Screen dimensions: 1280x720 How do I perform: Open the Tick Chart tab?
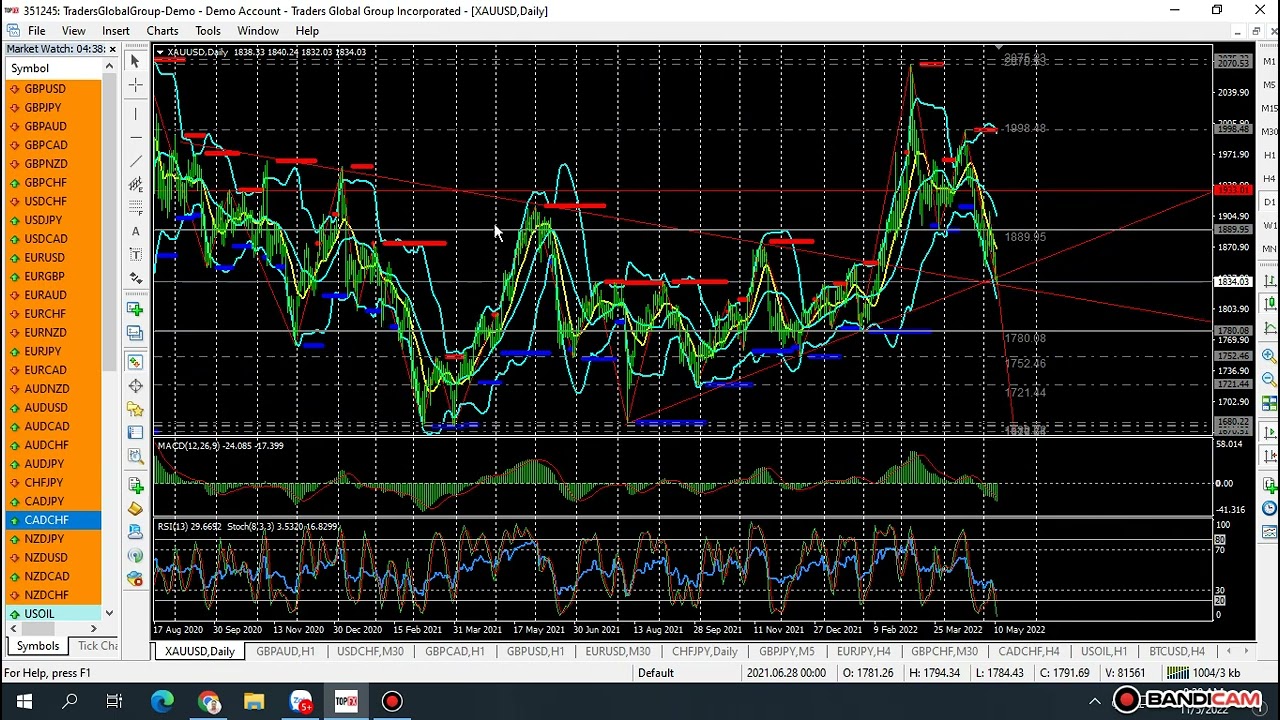[x=97, y=646]
